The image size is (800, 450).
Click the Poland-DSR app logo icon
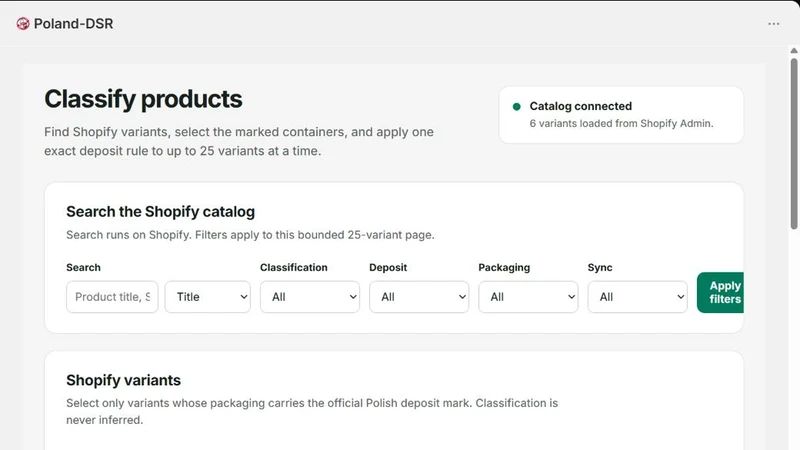click(x=22, y=23)
